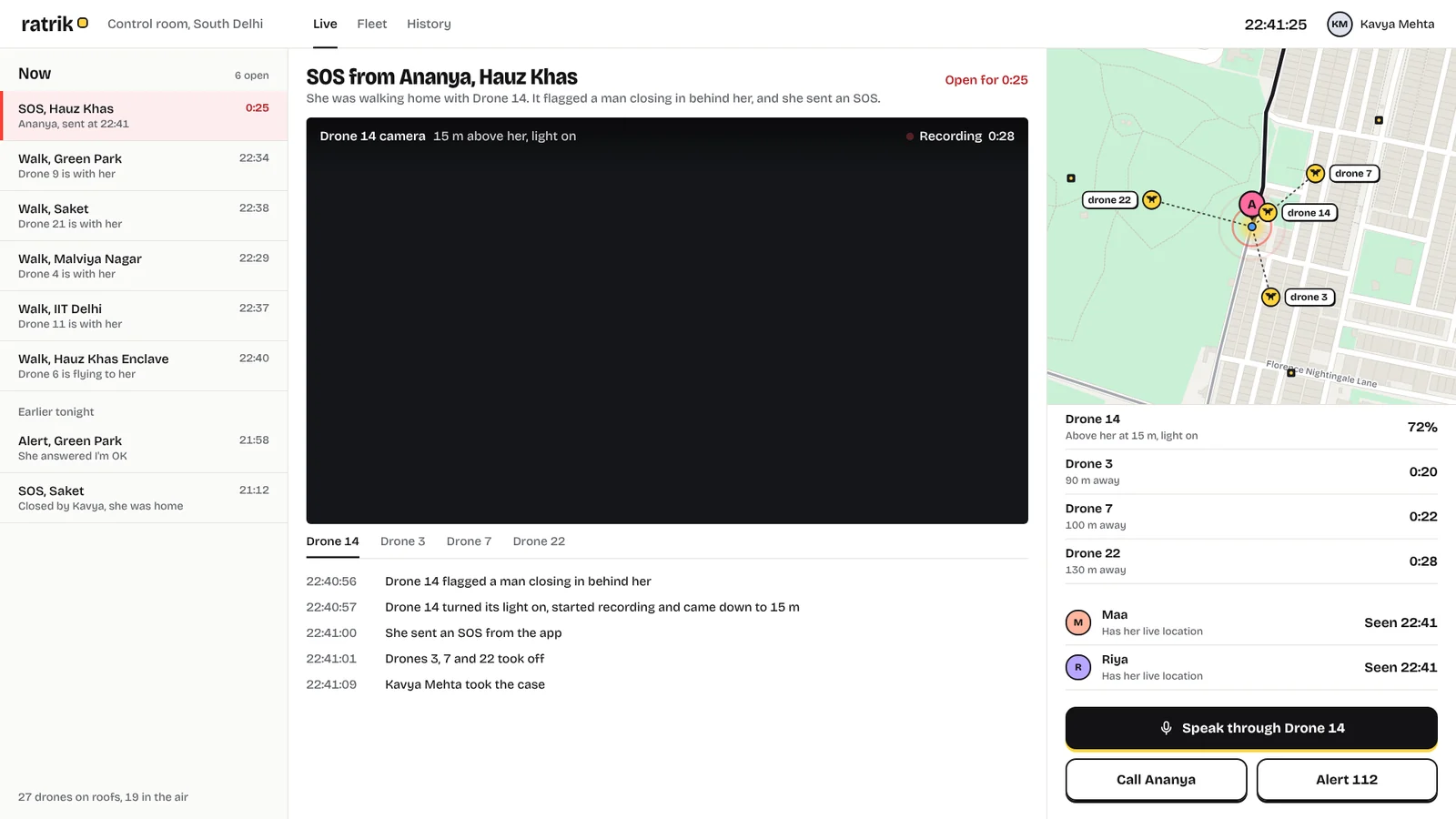1456x819 pixels.
Task: Click '27 drones on roofs' status text
Action: [x=103, y=797]
